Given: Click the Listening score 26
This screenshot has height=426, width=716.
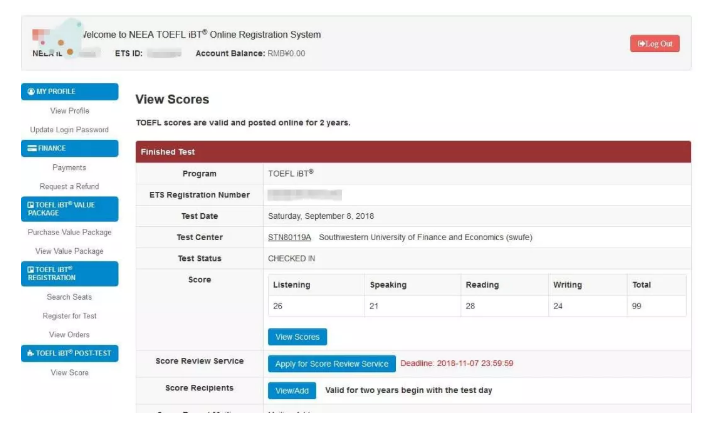Looking at the screenshot, I should (x=278, y=306).
